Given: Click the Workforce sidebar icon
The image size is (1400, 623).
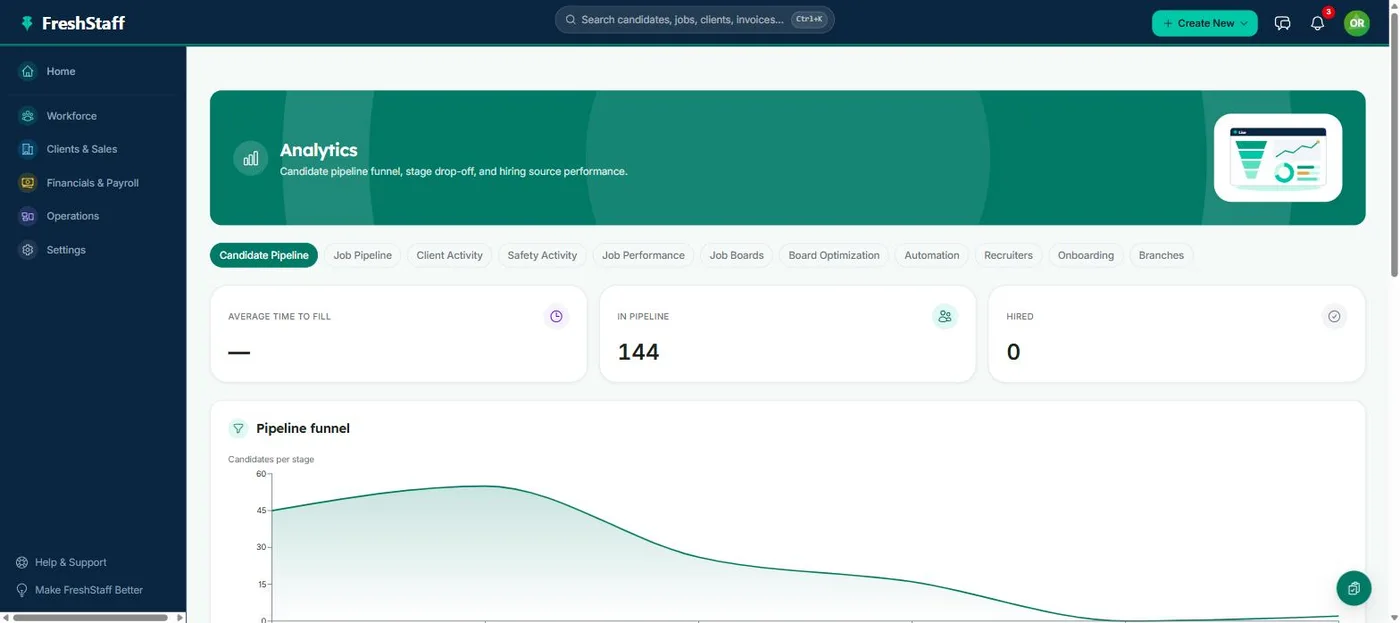Looking at the screenshot, I should [28, 116].
